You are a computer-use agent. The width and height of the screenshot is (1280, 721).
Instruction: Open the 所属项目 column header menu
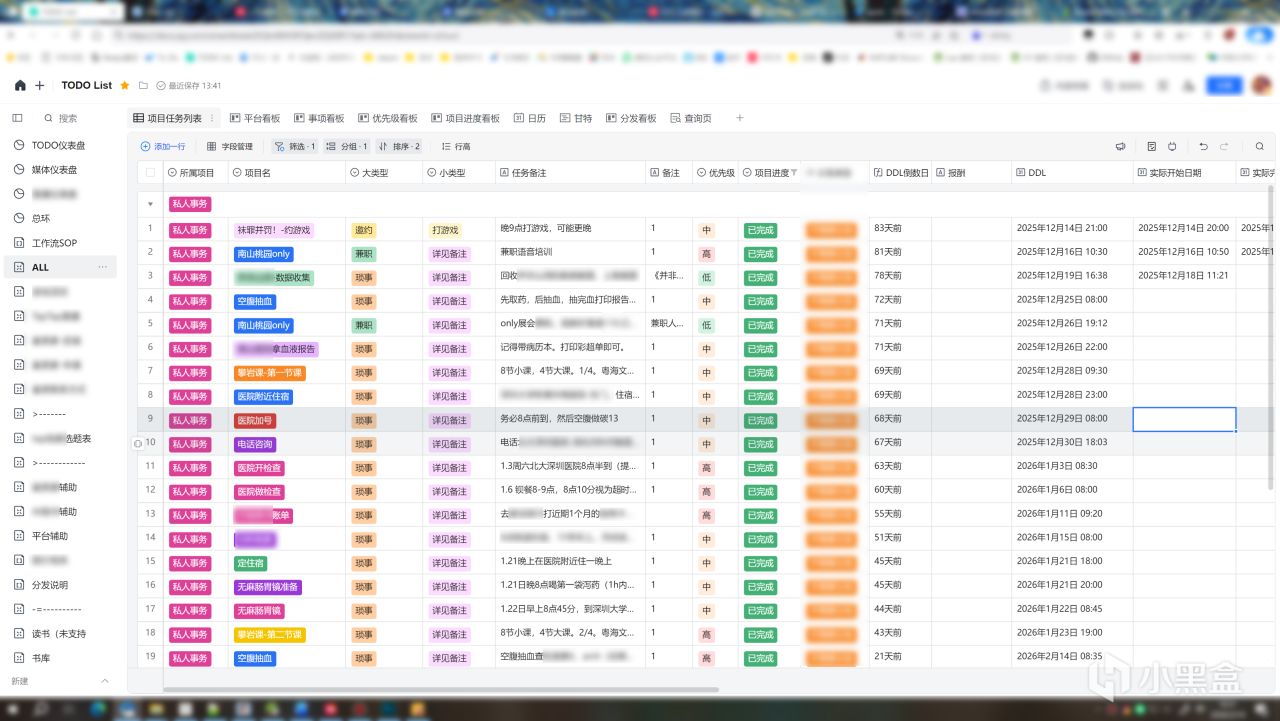tap(196, 173)
